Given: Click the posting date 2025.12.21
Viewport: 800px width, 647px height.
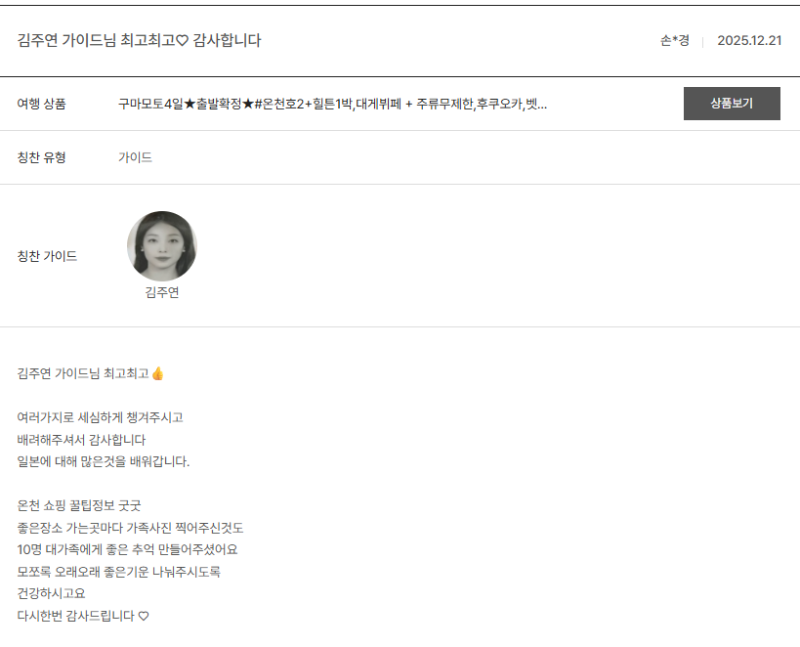Looking at the screenshot, I should coord(749,41).
